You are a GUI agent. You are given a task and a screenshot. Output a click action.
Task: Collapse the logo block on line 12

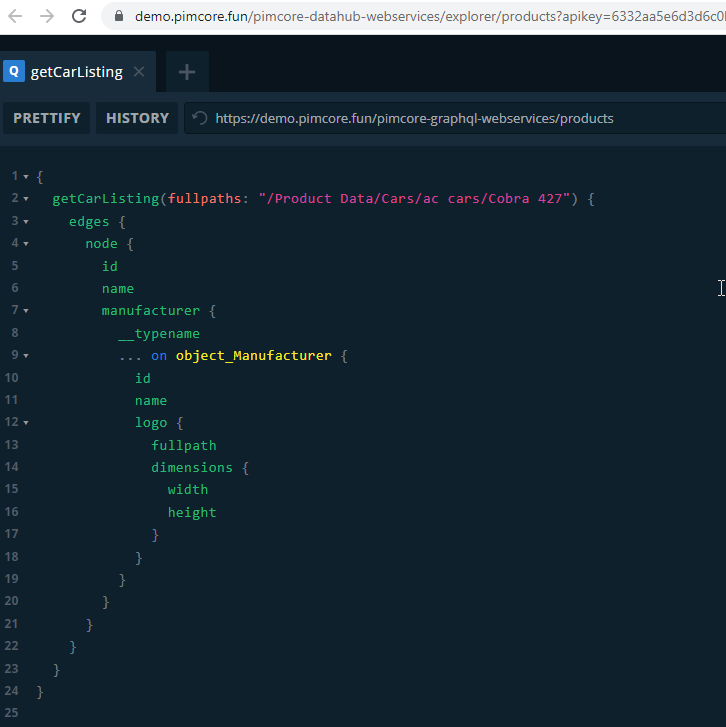tap(26, 423)
